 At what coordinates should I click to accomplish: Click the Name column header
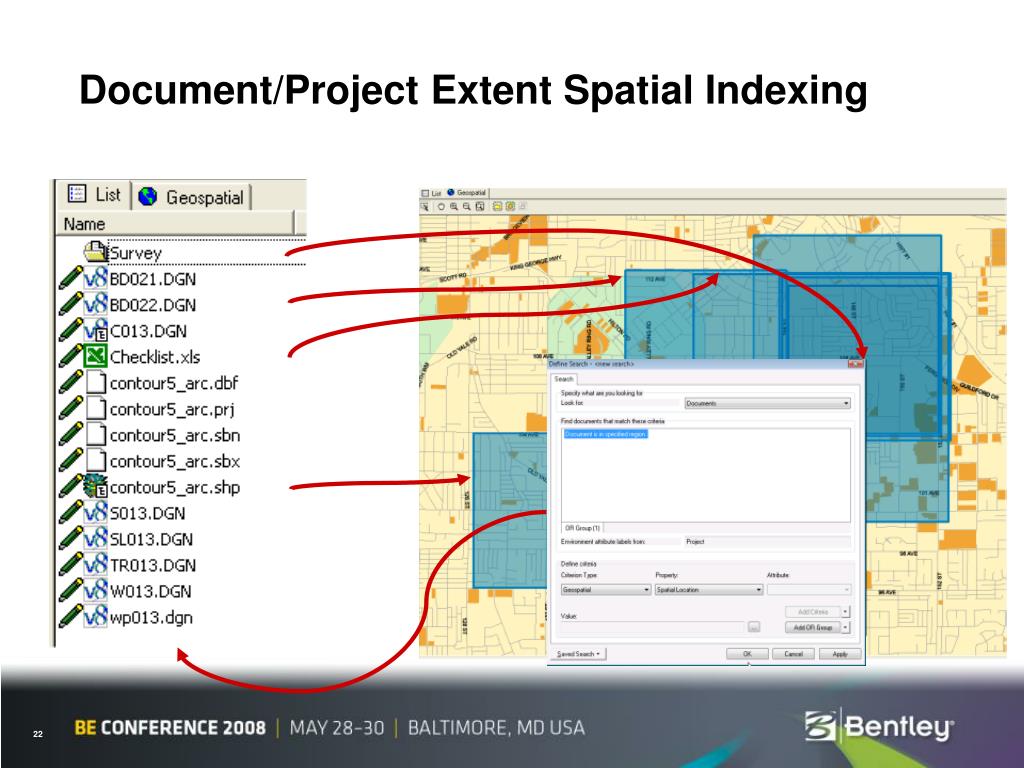[175, 224]
